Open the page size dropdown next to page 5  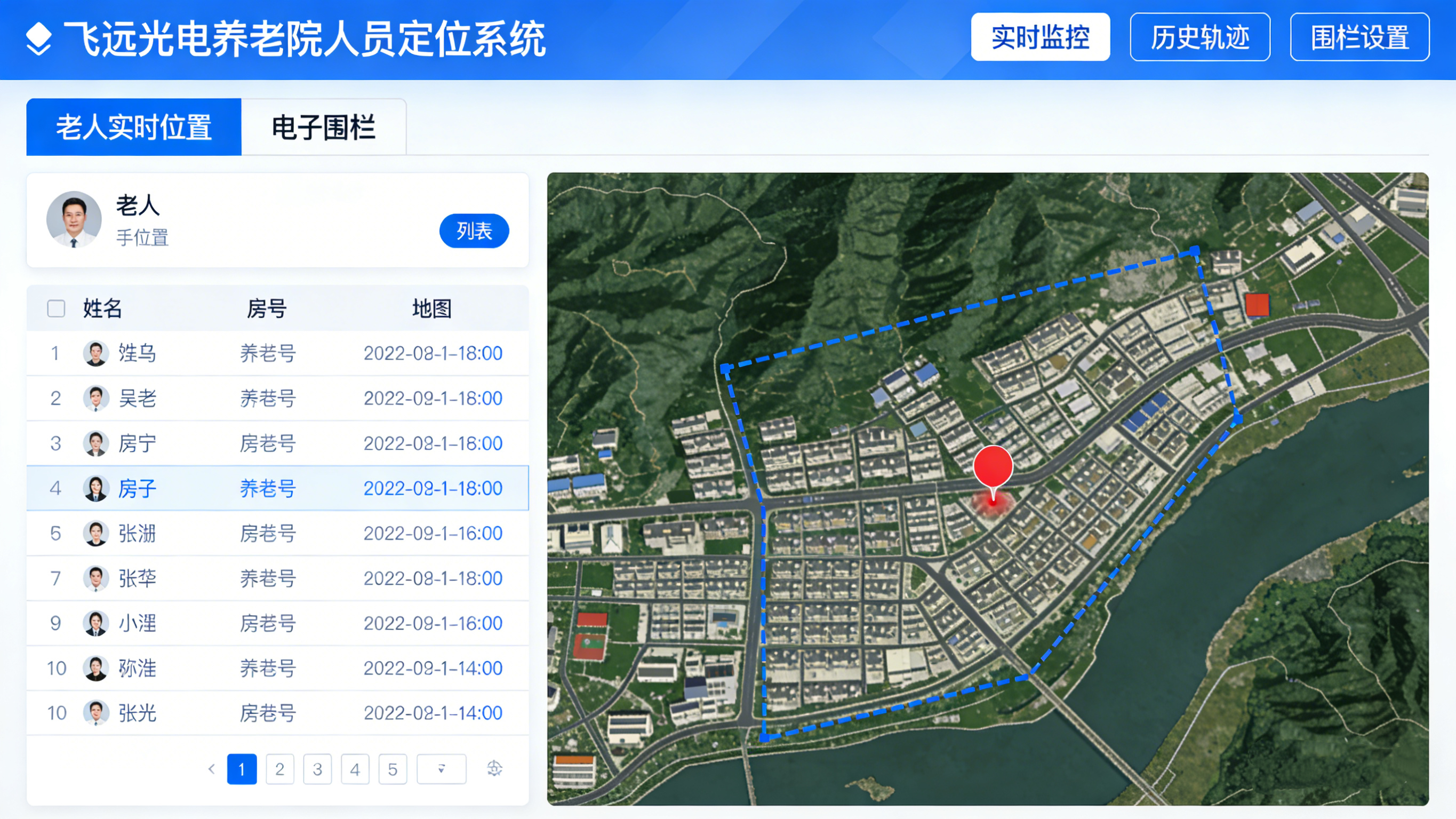click(441, 769)
